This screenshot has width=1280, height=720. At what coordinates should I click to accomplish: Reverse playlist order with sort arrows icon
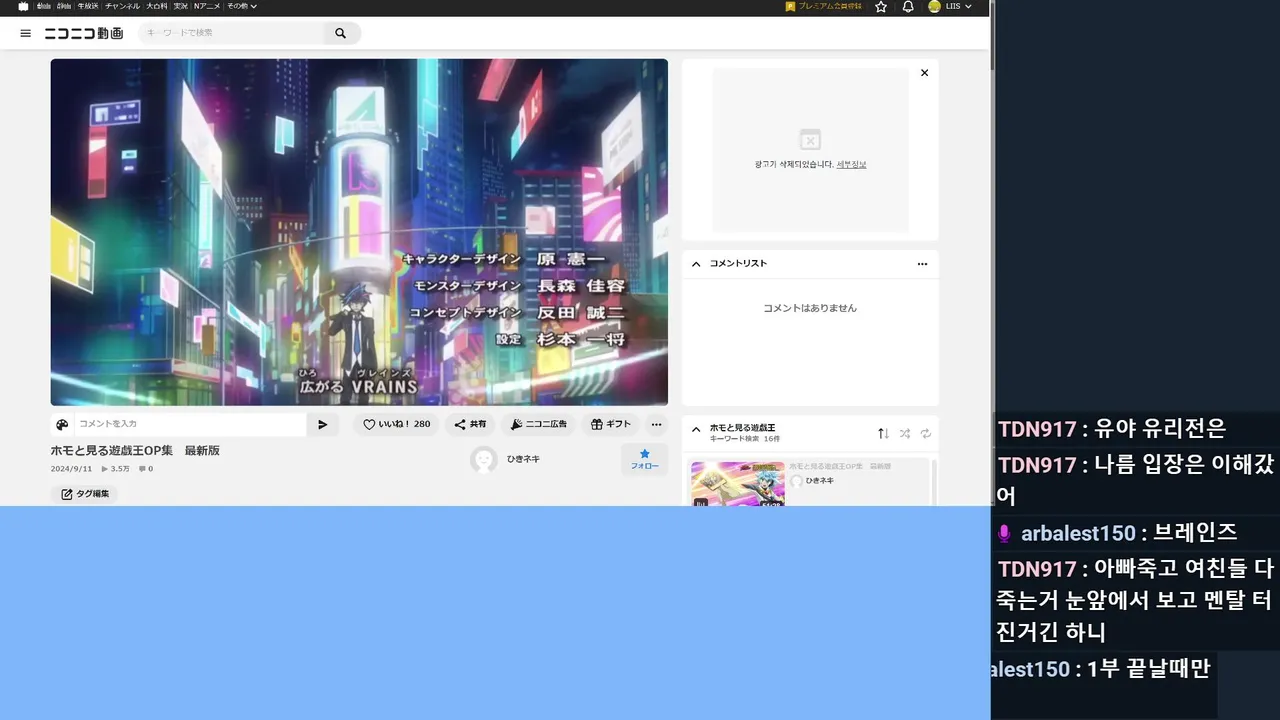[883, 433]
